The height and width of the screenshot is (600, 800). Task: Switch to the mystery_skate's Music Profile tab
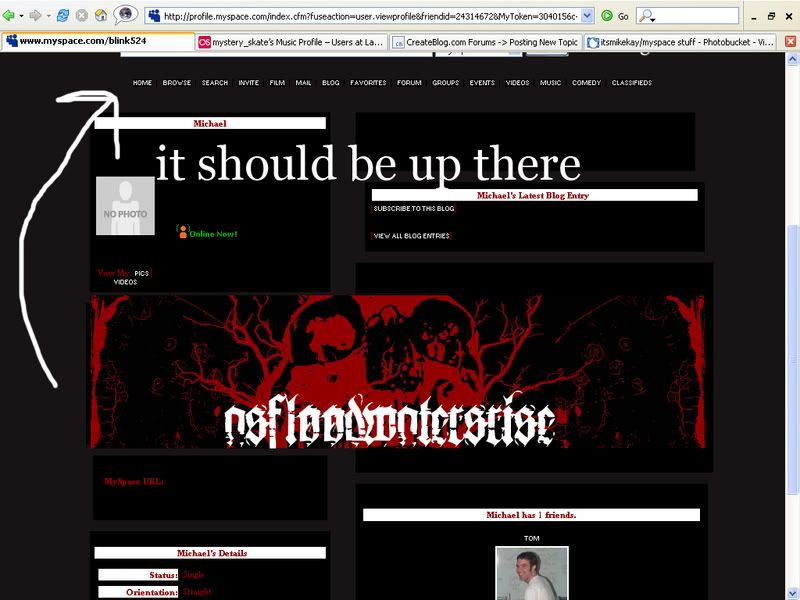coord(290,42)
